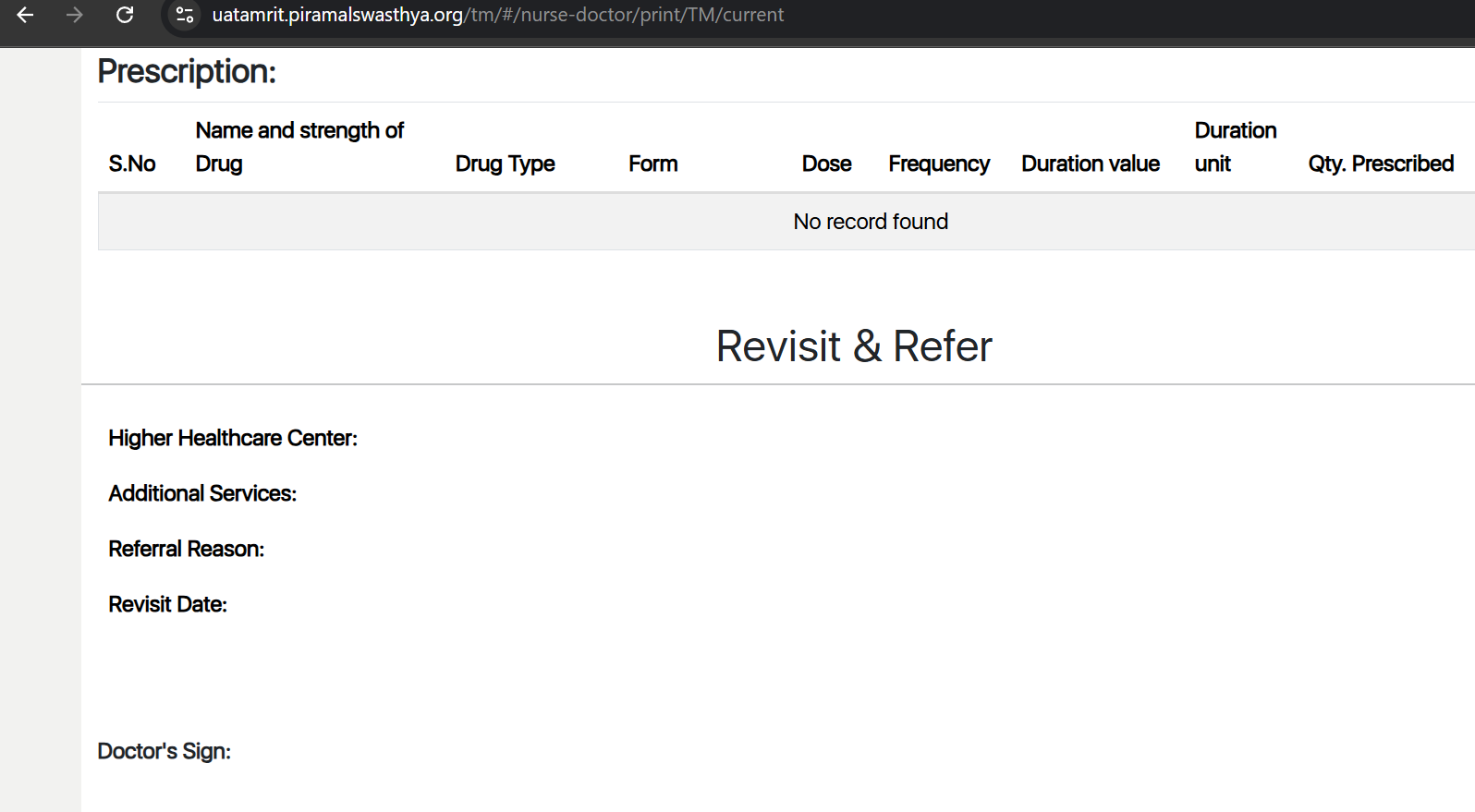Image resolution: width=1475 pixels, height=812 pixels.
Task: Click the No record found row
Action: pyautogui.click(x=871, y=222)
